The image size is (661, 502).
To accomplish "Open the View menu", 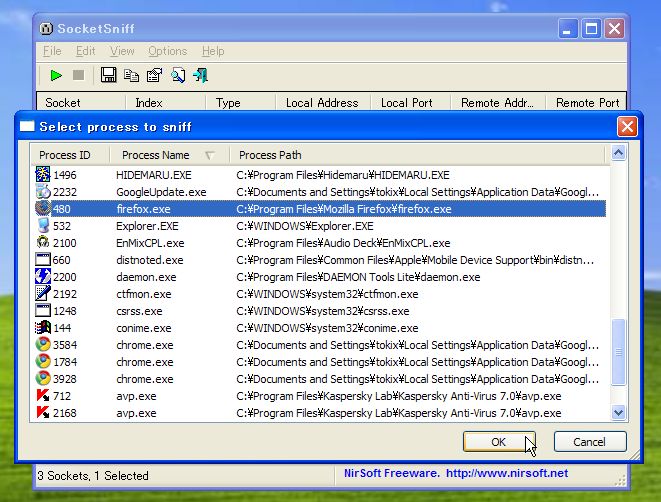I will coord(122,51).
